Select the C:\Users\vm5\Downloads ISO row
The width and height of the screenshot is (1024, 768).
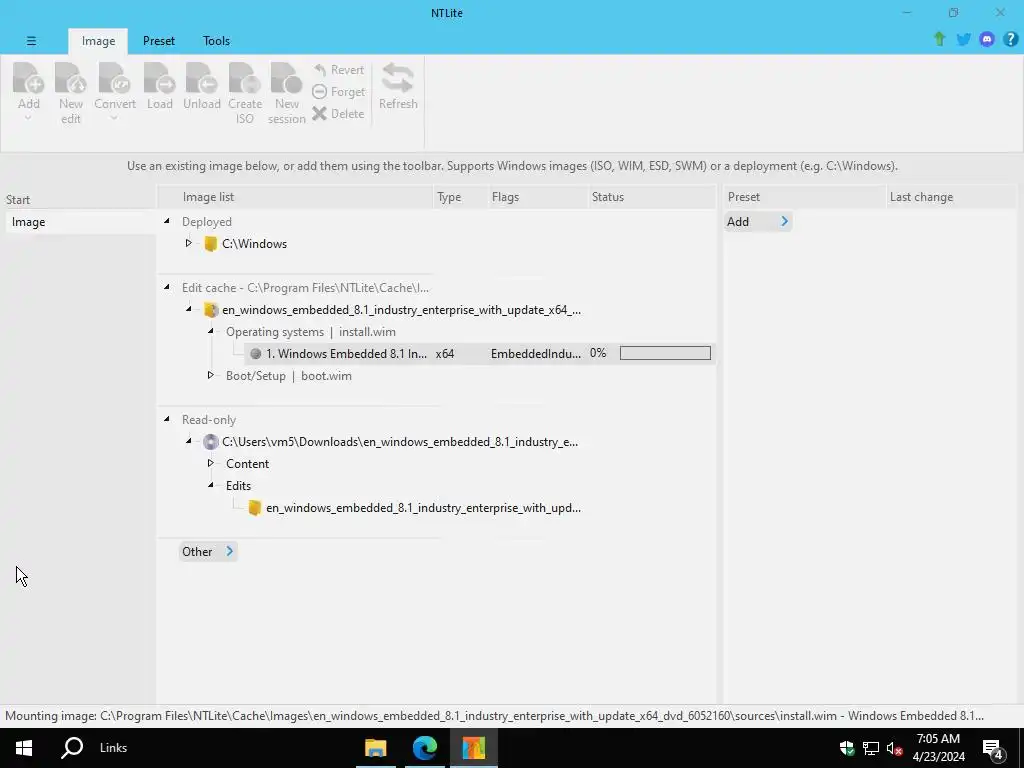coord(400,442)
